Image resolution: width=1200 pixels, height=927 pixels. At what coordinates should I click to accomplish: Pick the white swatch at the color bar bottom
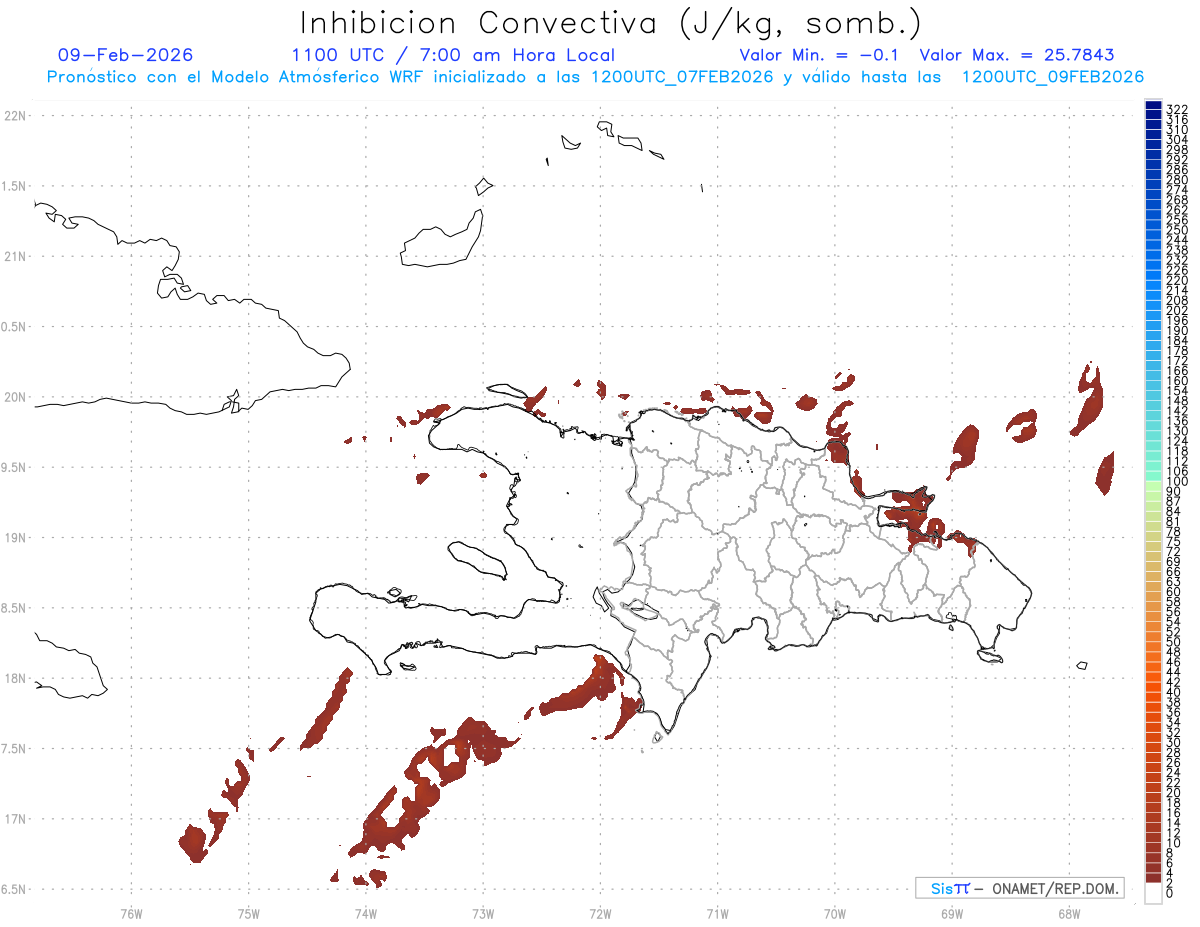coord(1153,893)
